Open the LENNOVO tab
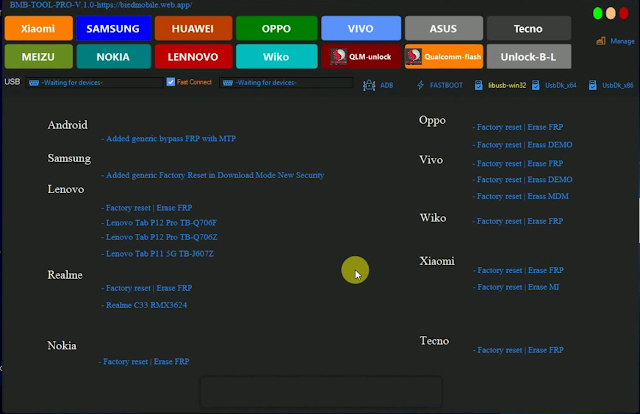Viewport: 640px width, 414px height. [x=193, y=56]
